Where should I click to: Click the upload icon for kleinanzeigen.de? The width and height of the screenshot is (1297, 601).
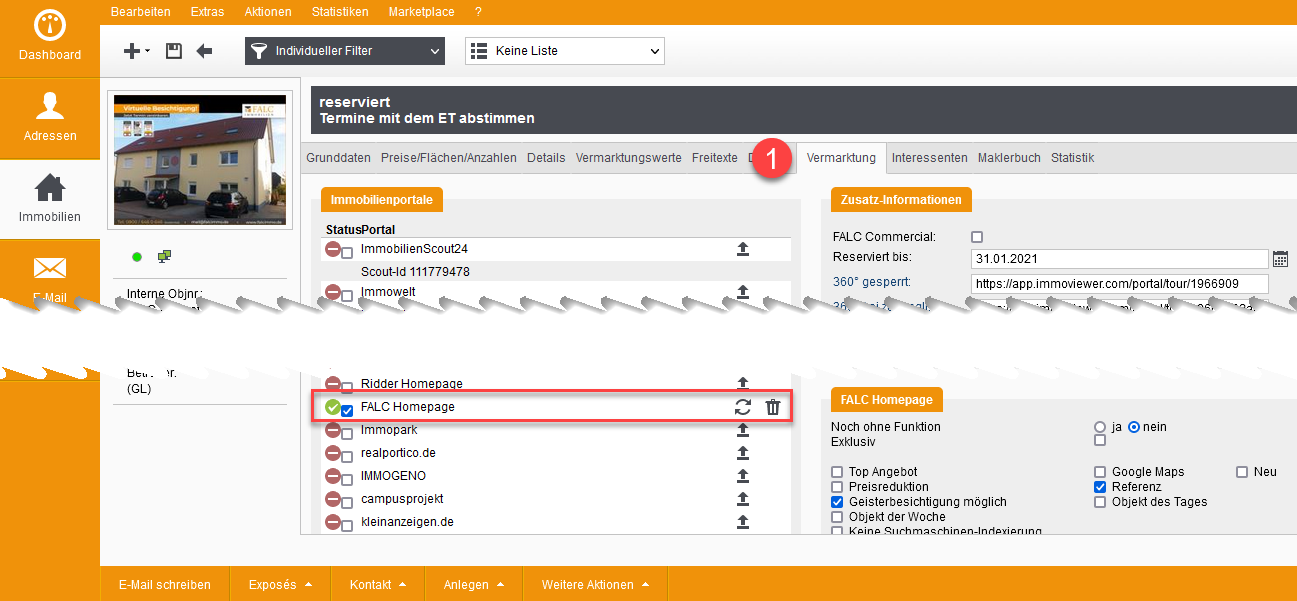point(743,522)
